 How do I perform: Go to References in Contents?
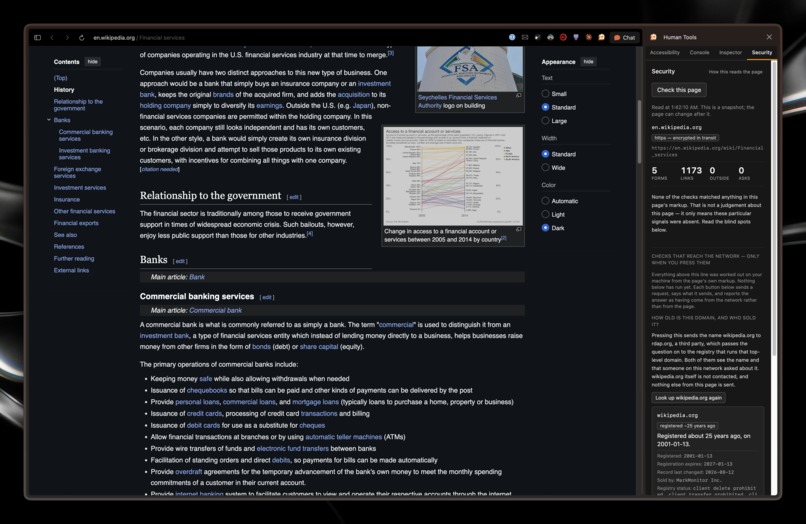pos(69,247)
